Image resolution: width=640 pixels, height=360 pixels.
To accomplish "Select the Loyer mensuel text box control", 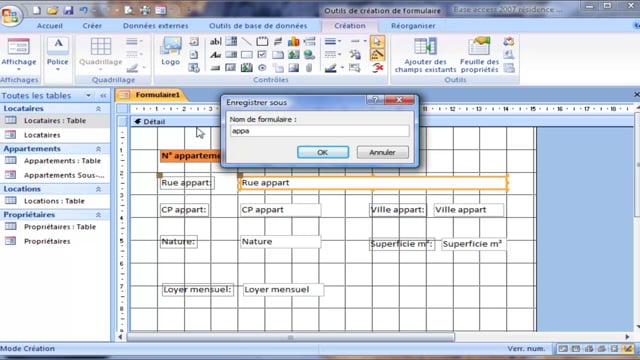I will click(x=283, y=290).
